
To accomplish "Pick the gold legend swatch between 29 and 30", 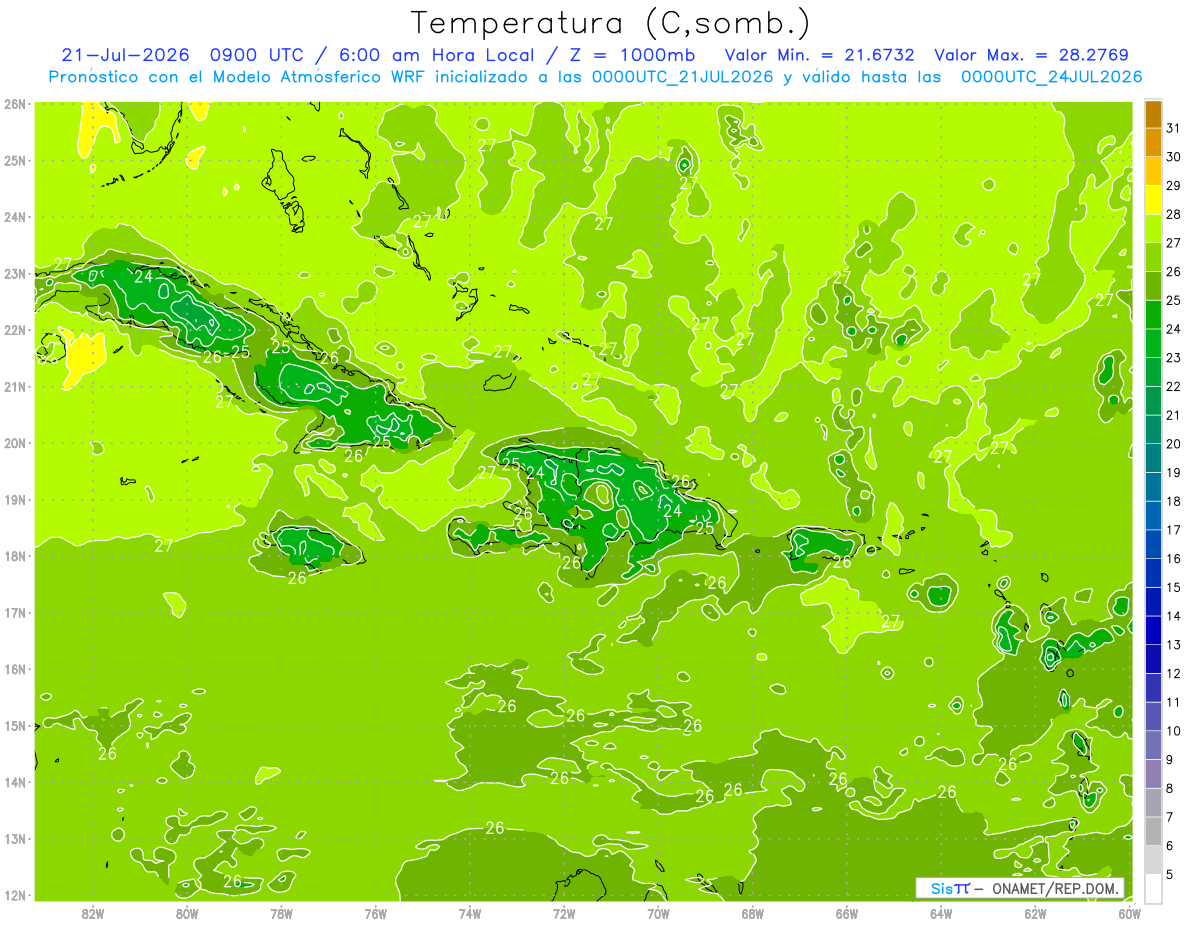I will pyautogui.click(x=1153, y=171).
